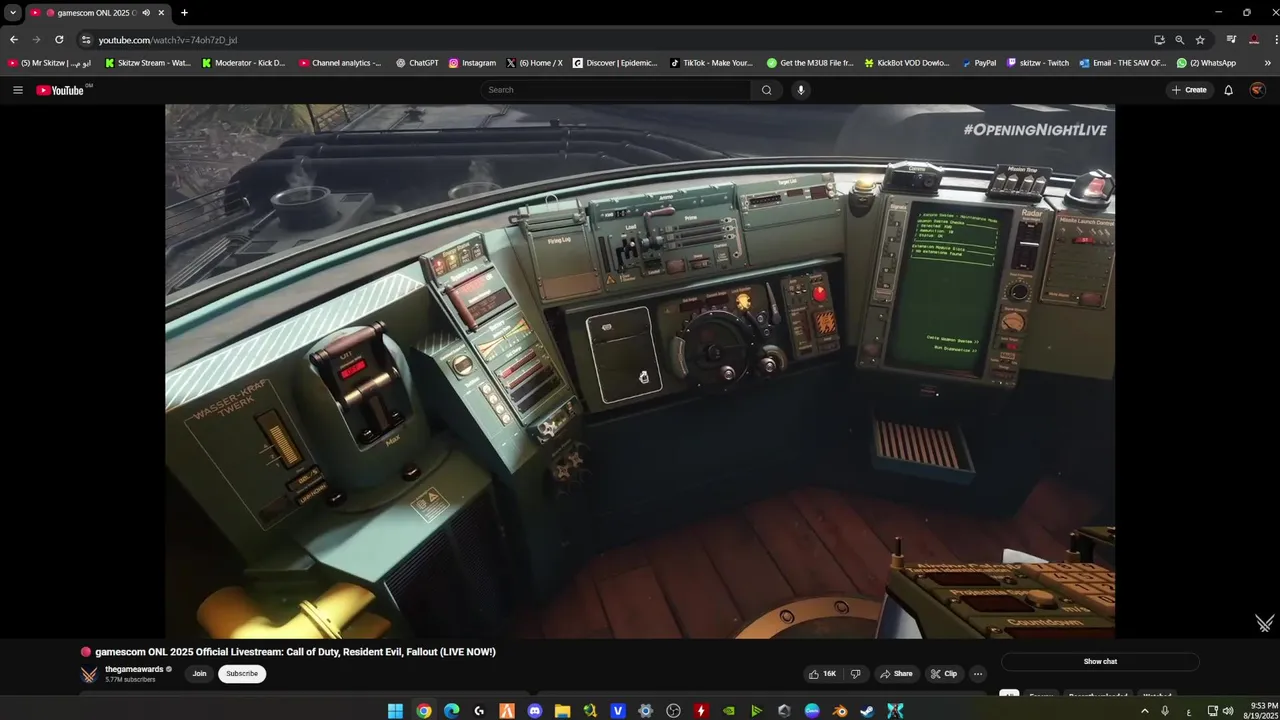Open Channel analytics bookmark

coord(340,63)
